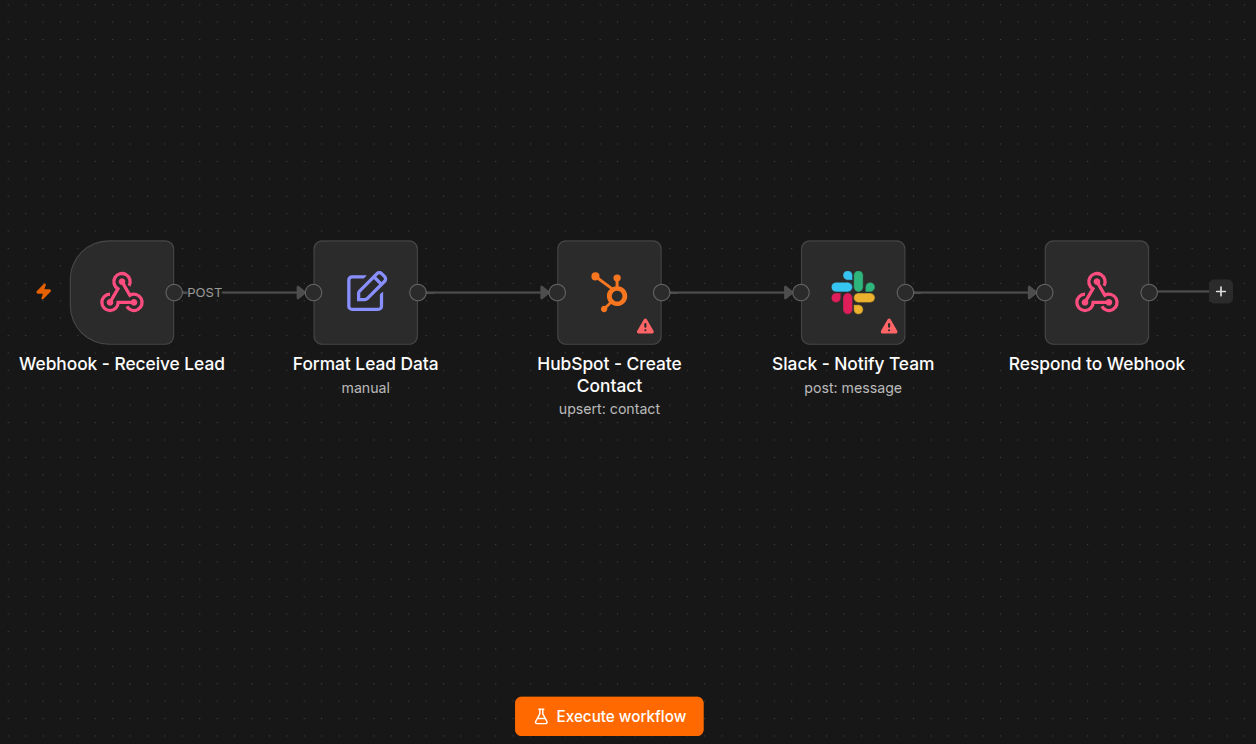
Task: Click the flask icon in Execute workflow button
Action: (x=541, y=716)
